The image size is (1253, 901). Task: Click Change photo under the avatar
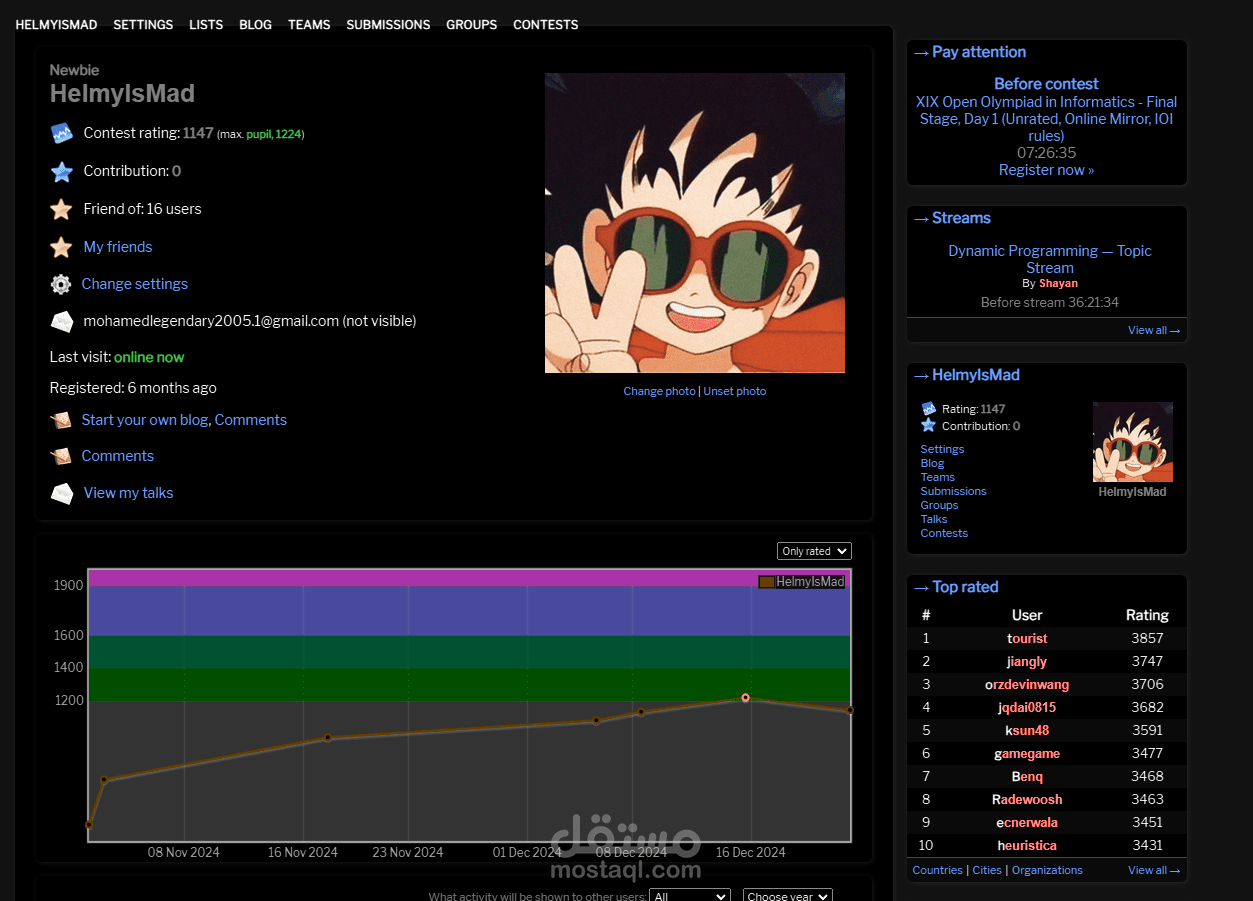(659, 391)
